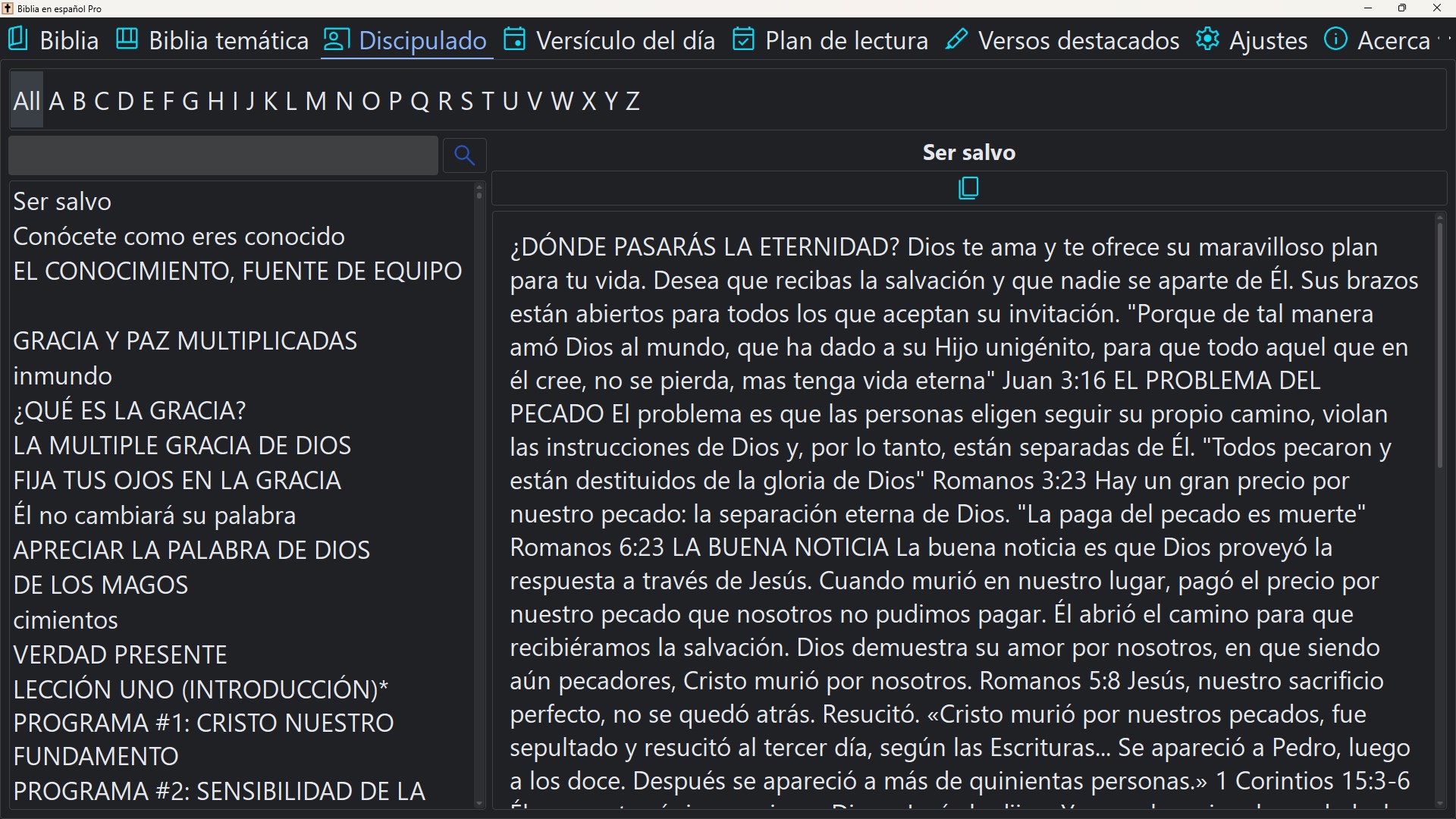1456x819 pixels.
Task: Open Ajustes via the gear icon
Action: (1207, 39)
